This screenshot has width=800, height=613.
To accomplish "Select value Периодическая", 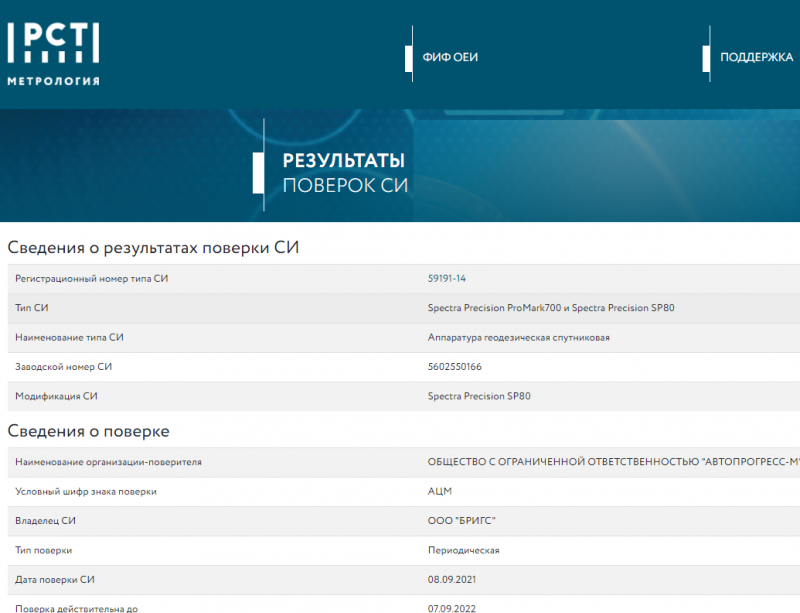I will [464, 550].
